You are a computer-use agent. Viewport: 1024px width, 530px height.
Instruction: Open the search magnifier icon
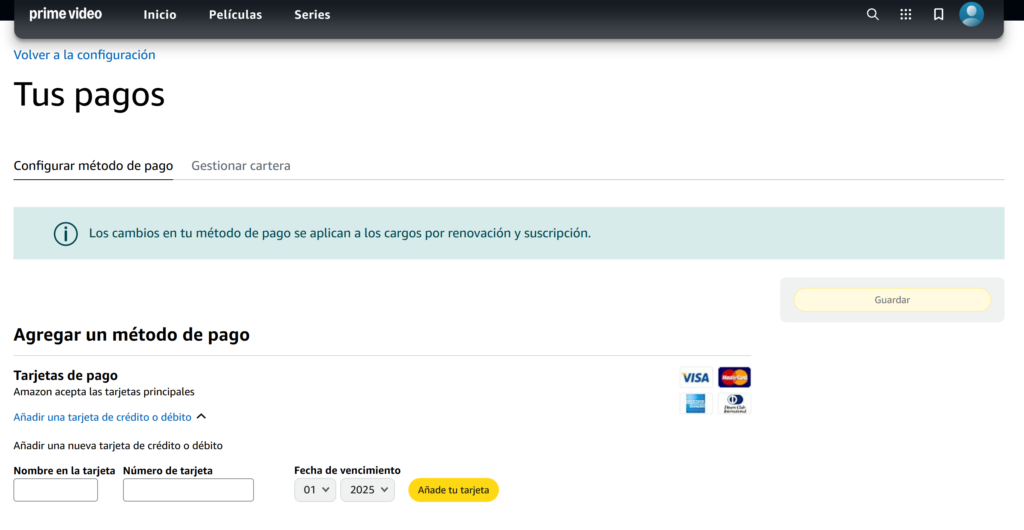tap(872, 14)
